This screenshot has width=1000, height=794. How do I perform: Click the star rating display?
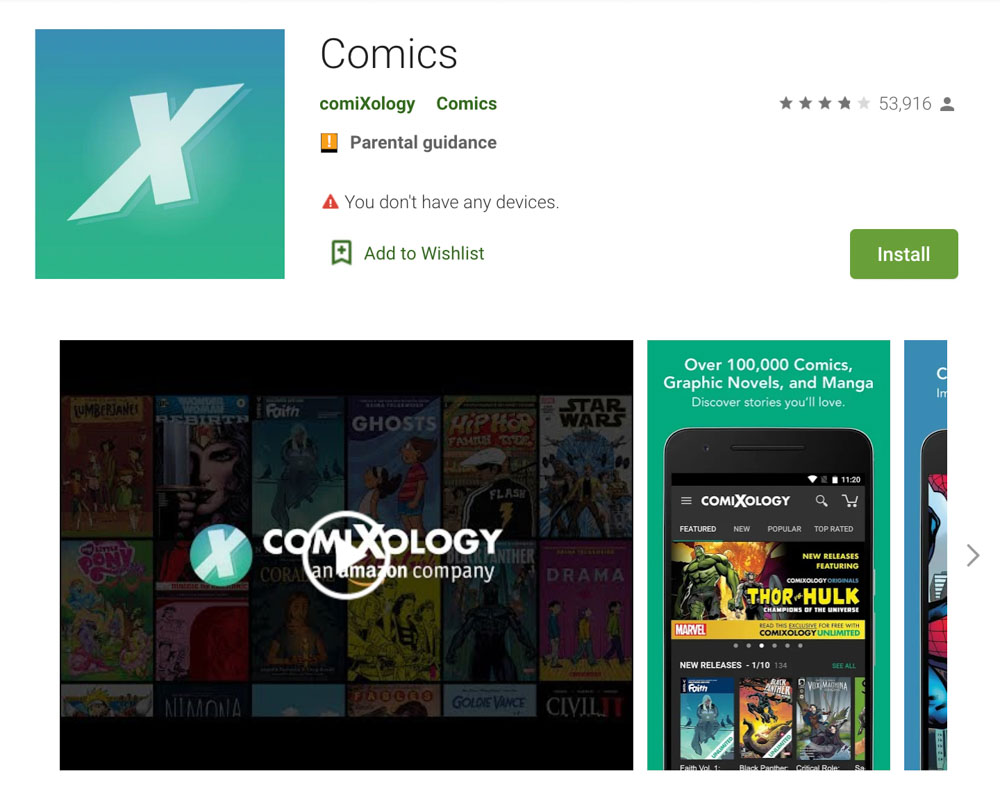tap(825, 103)
